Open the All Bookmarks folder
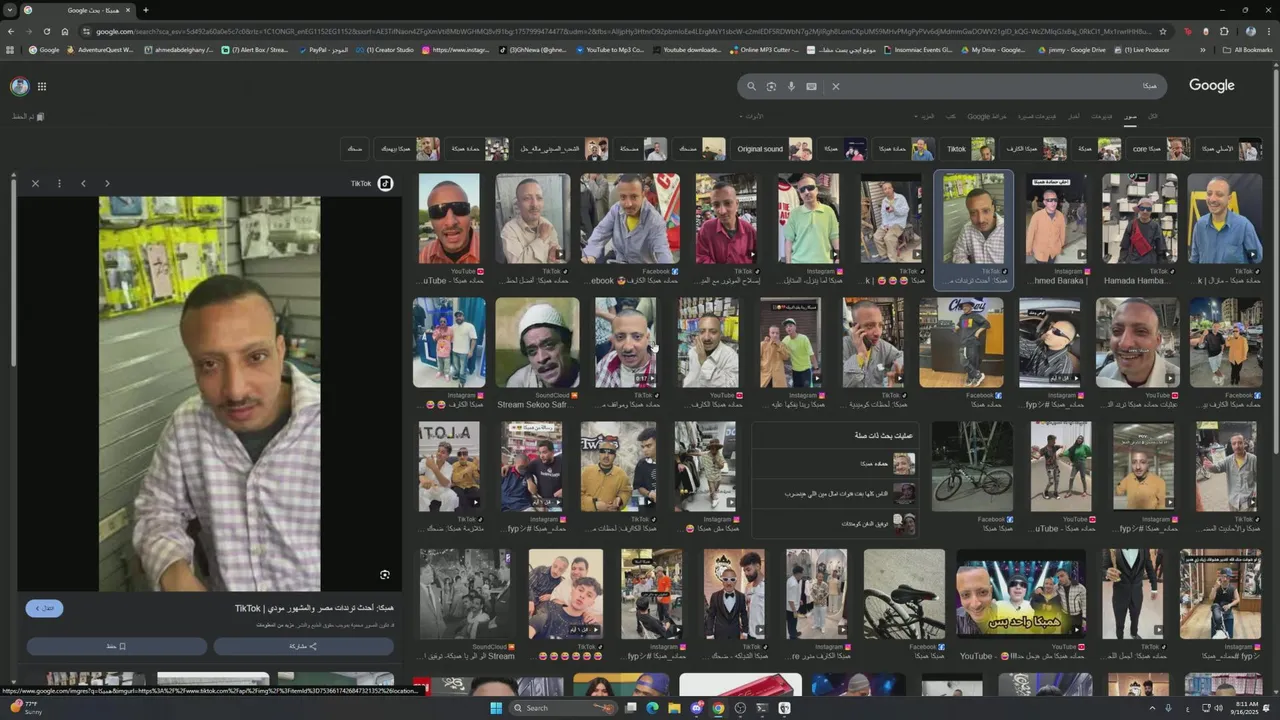 tap(1247, 49)
